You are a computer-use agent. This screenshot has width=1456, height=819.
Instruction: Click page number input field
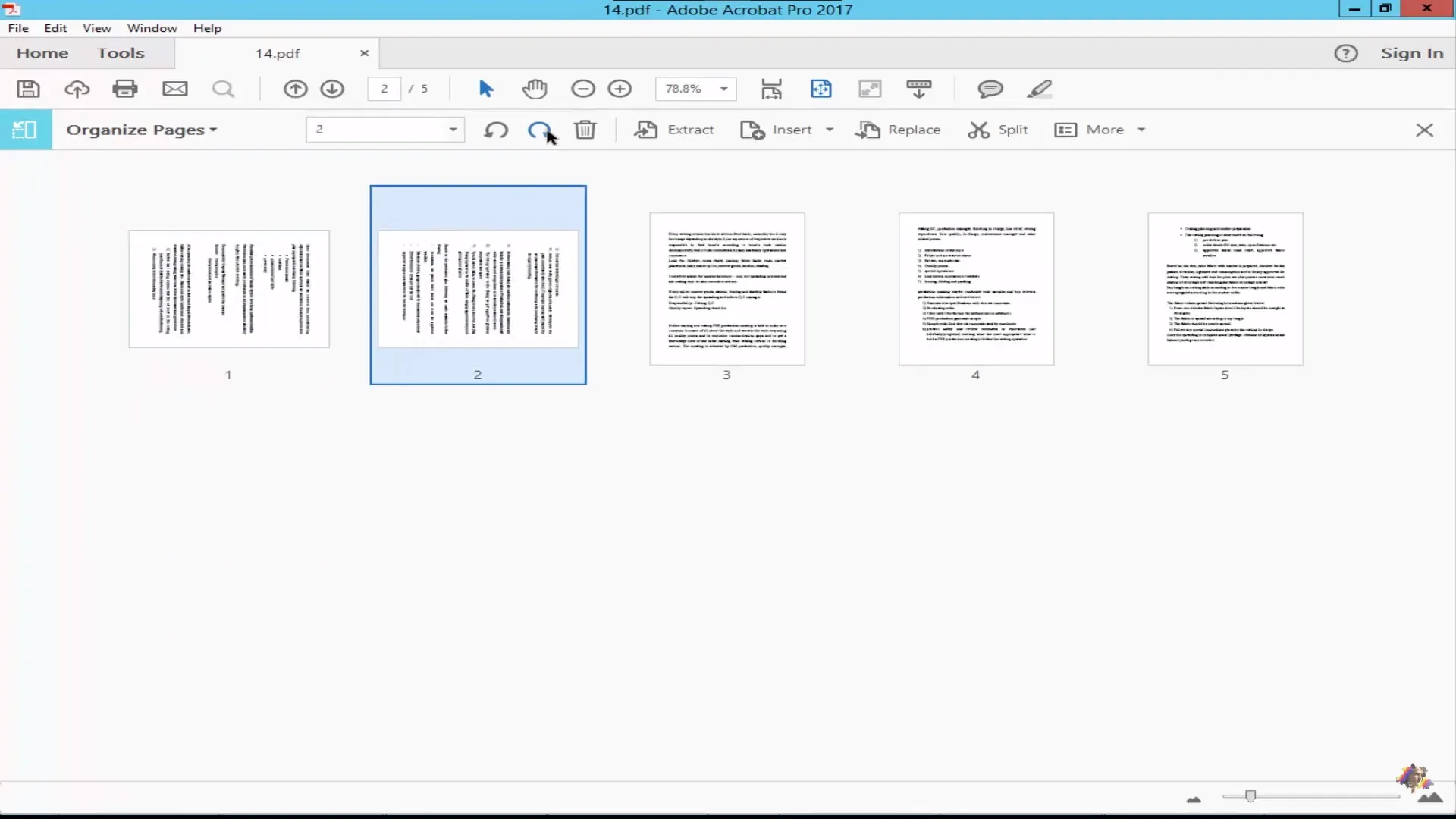384,89
